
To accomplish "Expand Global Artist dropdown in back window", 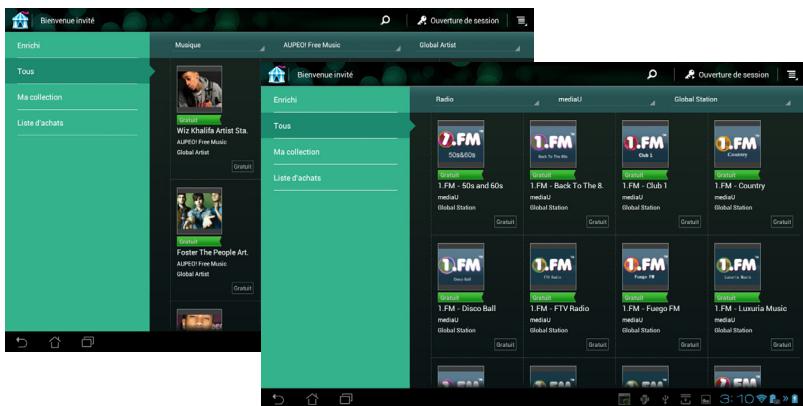I will point(468,45).
